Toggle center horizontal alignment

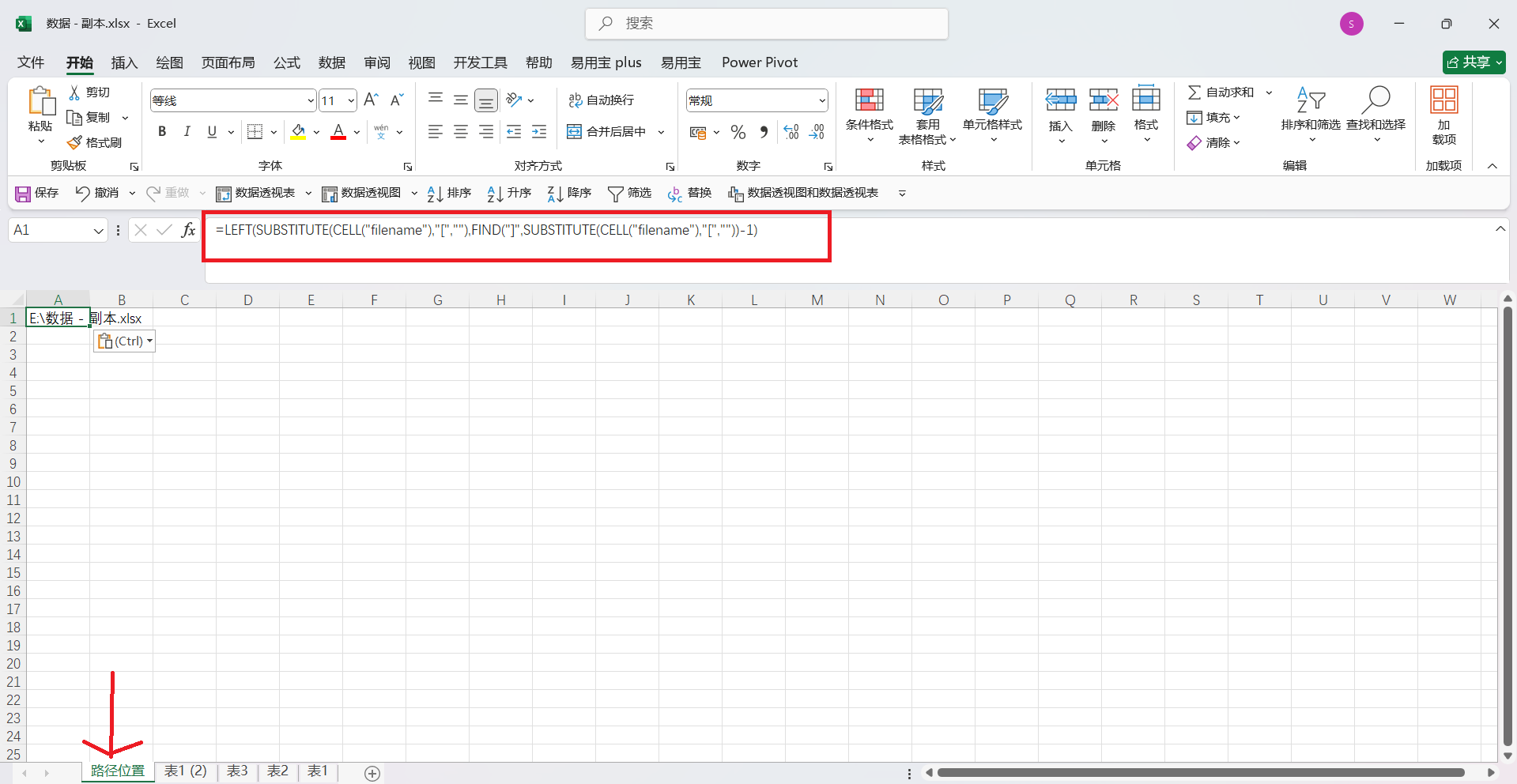(461, 132)
